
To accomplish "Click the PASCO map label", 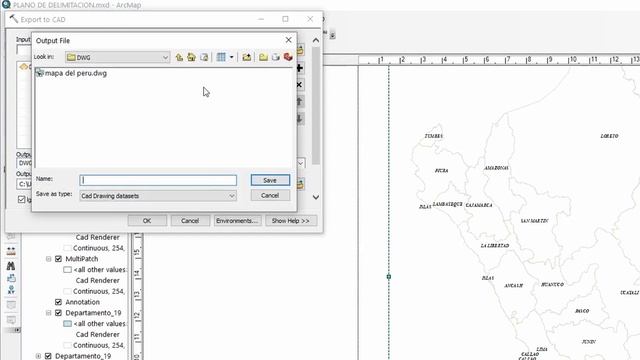I will [x=582, y=311].
